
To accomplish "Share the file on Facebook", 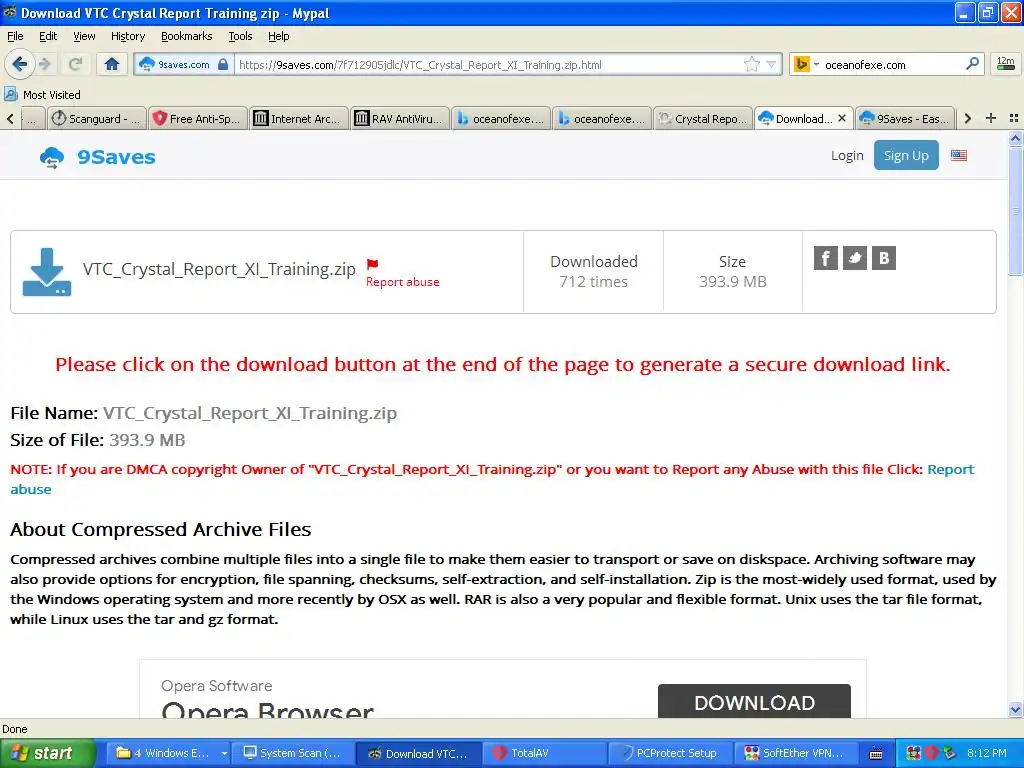I will tap(825, 258).
